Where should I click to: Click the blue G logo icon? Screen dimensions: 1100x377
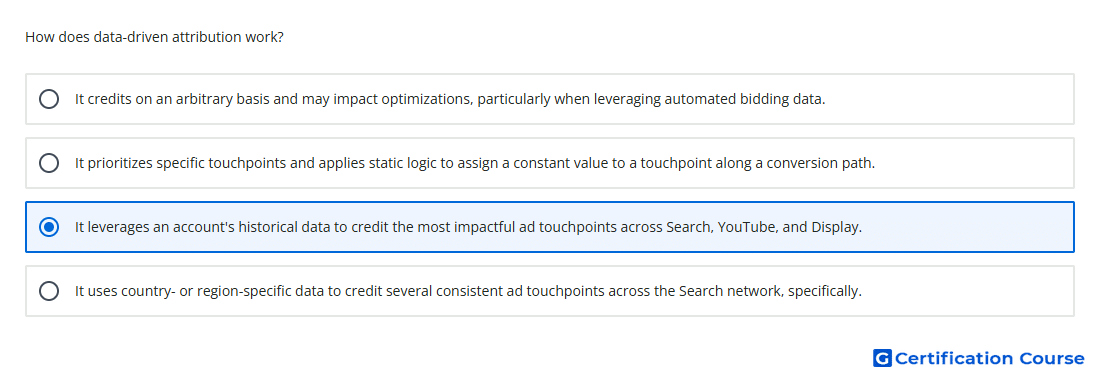(x=882, y=359)
